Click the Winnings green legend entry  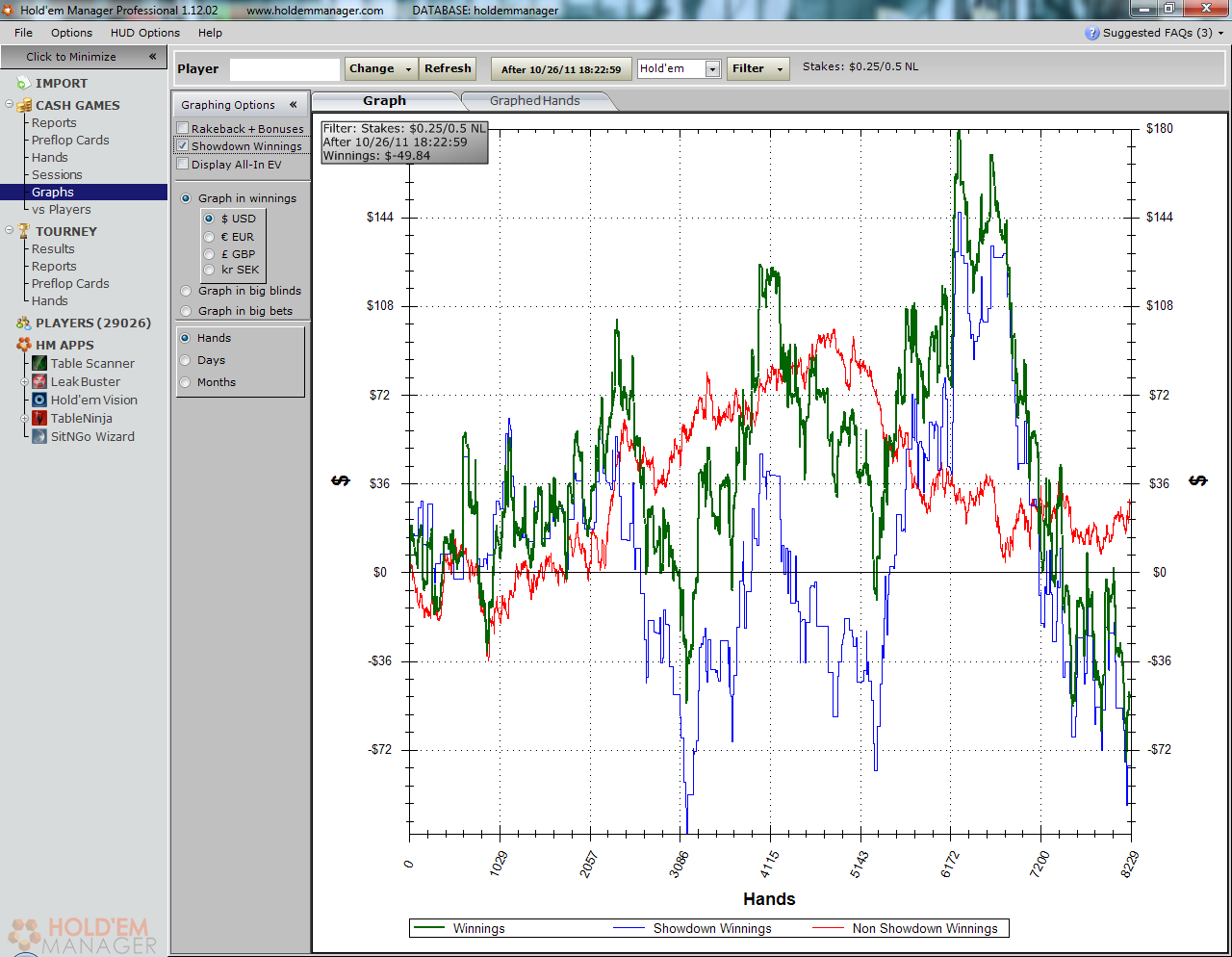click(459, 929)
